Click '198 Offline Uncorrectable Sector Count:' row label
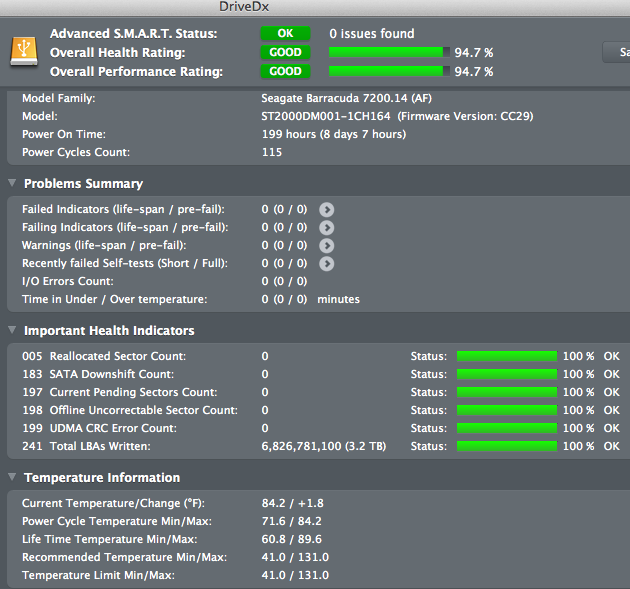 [130, 410]
